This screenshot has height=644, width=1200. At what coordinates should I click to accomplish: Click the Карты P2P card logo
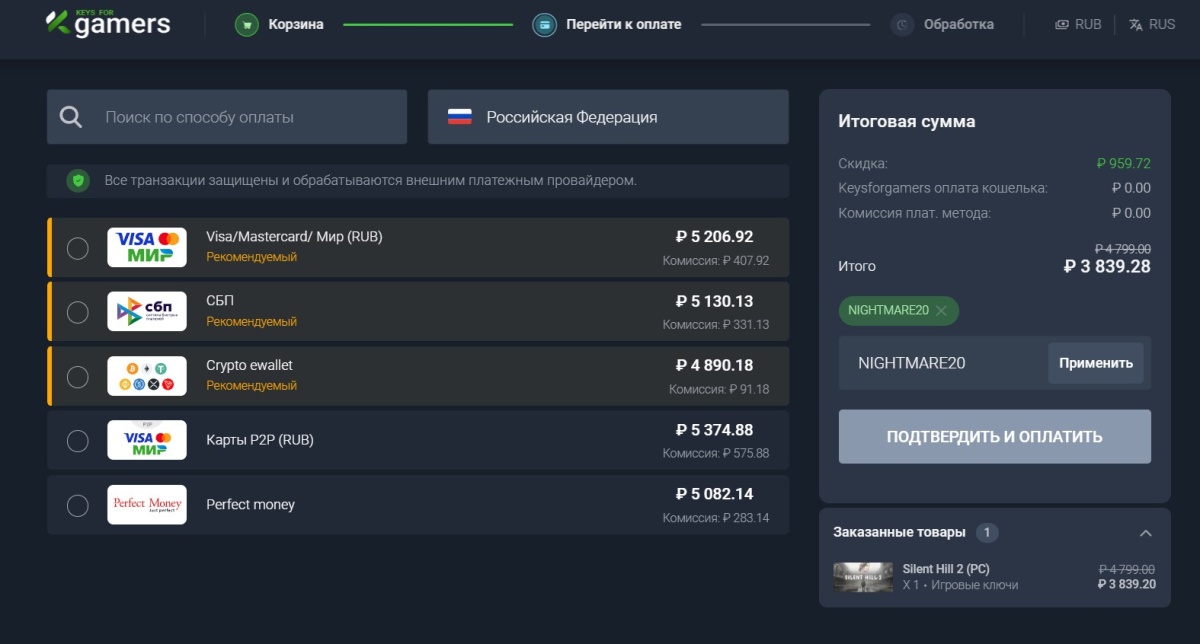click(147, 440)
